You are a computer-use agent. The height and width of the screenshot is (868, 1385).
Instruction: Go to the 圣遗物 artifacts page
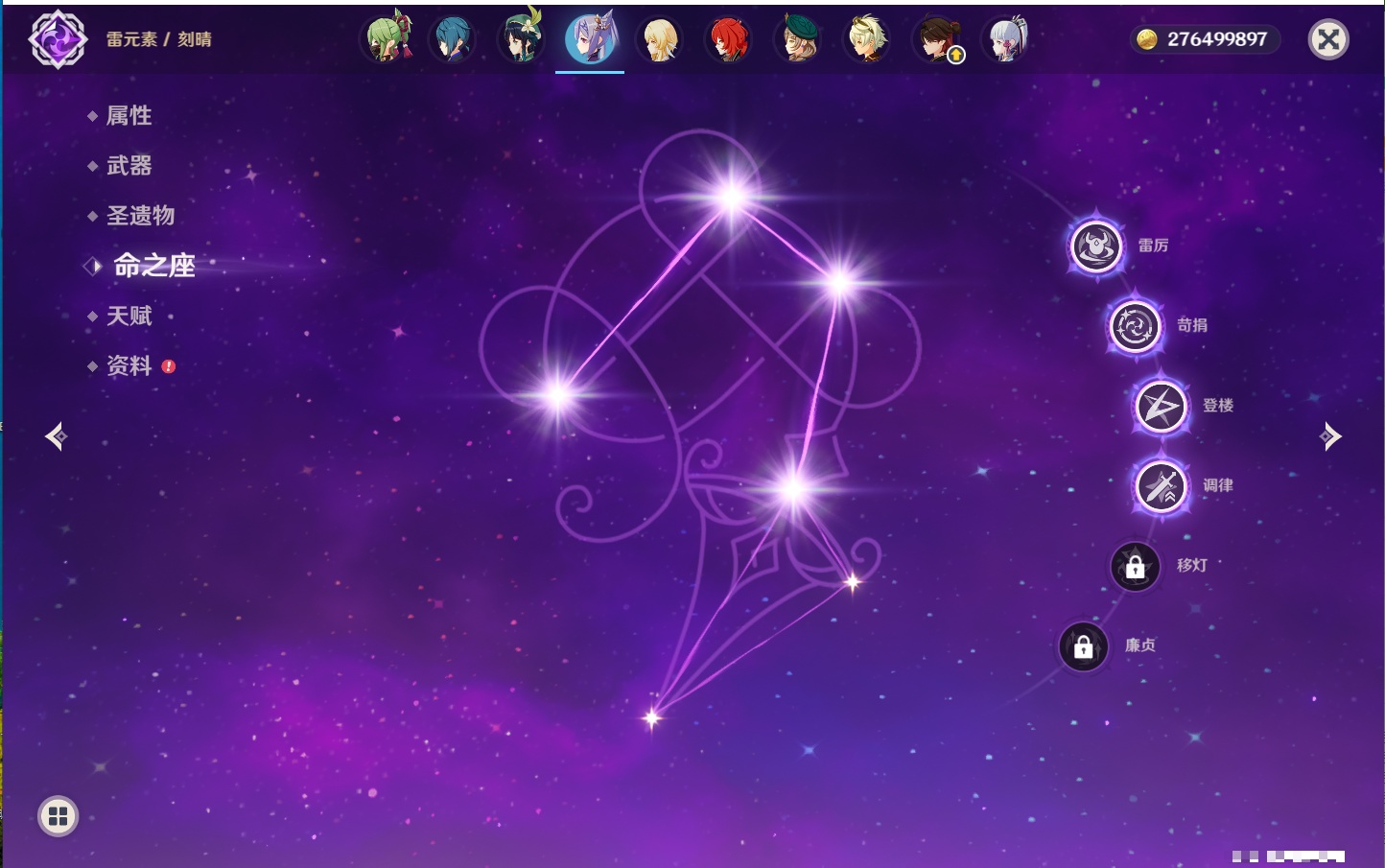click(x=140, y=216)
